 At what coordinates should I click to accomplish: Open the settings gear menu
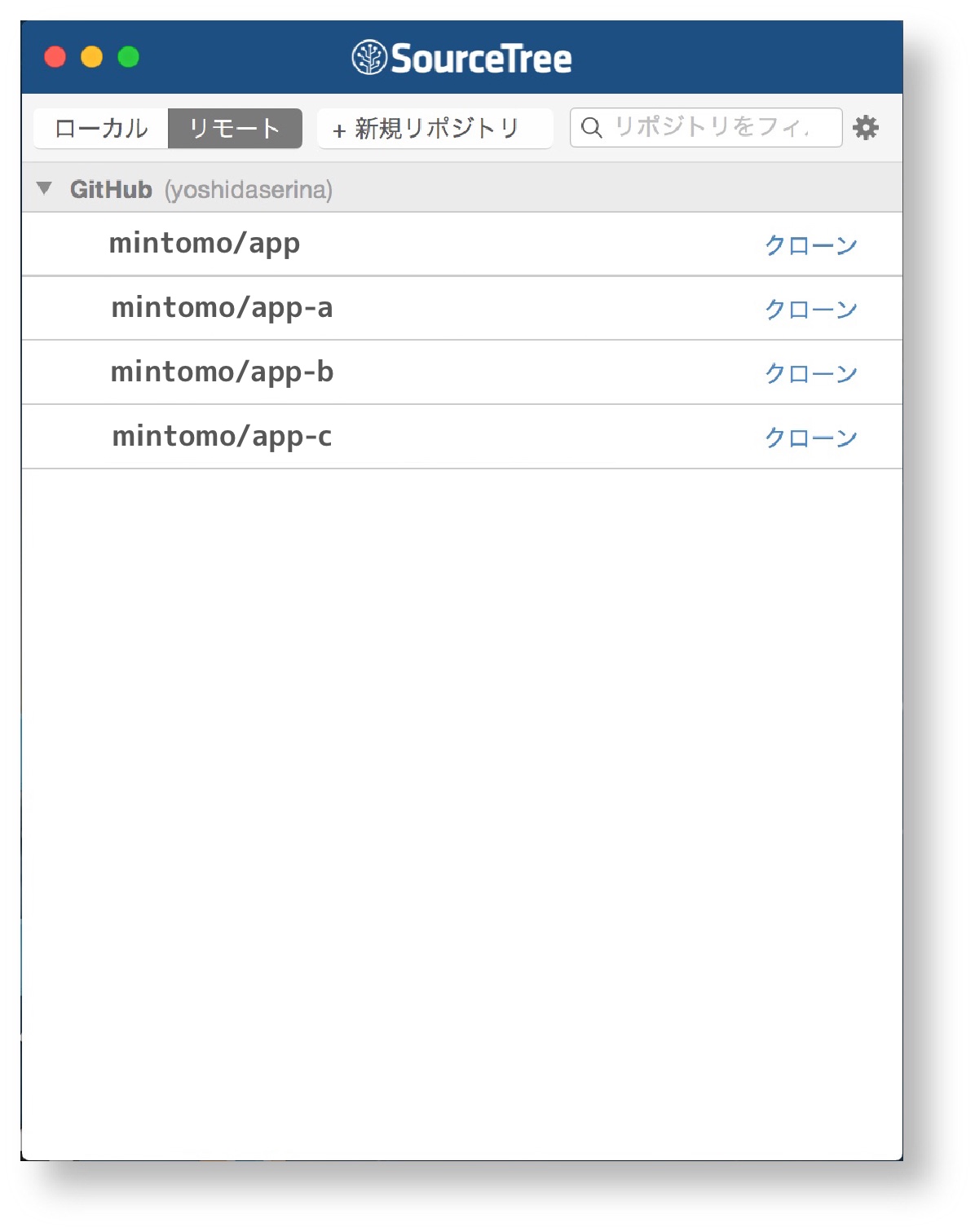click(865, 128)
